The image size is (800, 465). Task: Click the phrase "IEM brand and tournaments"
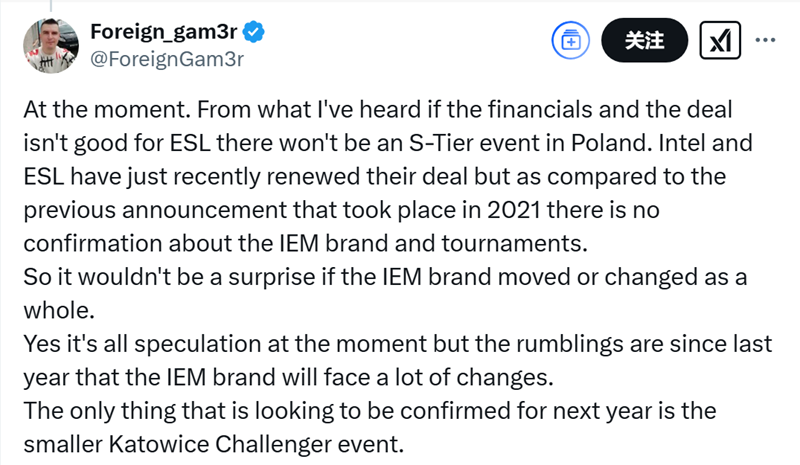point(433,243)
